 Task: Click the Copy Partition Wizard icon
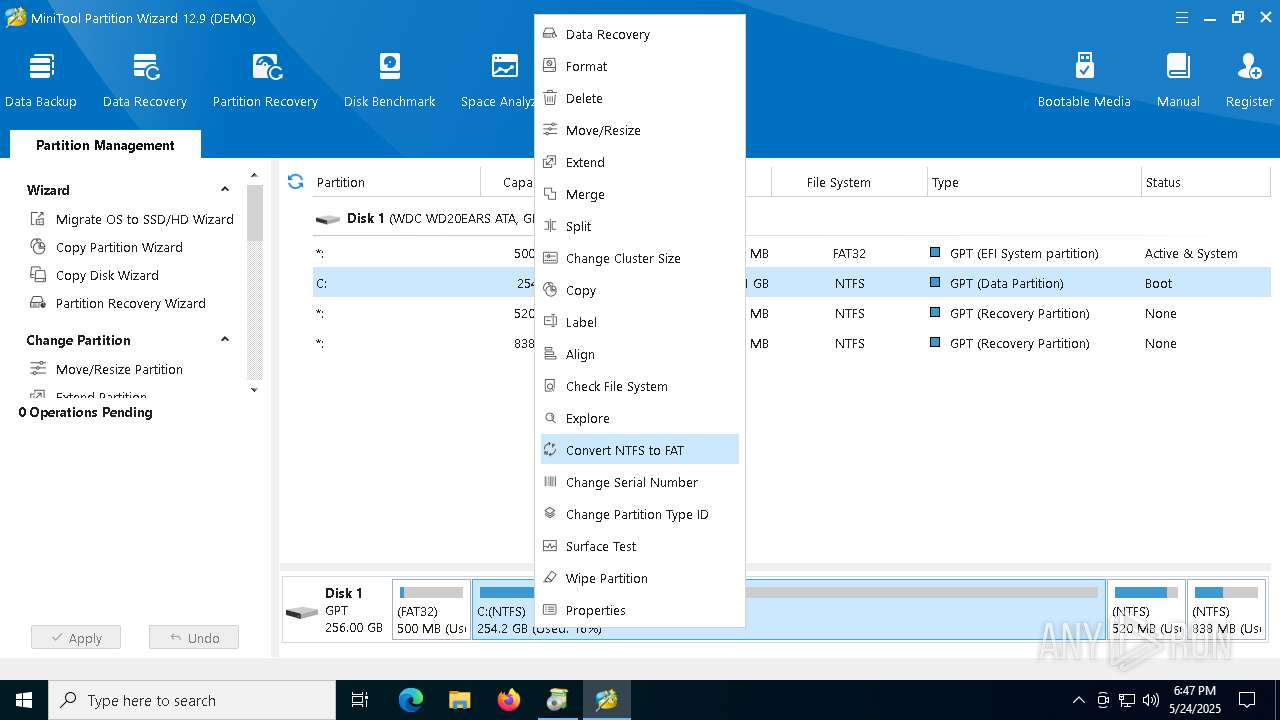[x=38, y=247]
